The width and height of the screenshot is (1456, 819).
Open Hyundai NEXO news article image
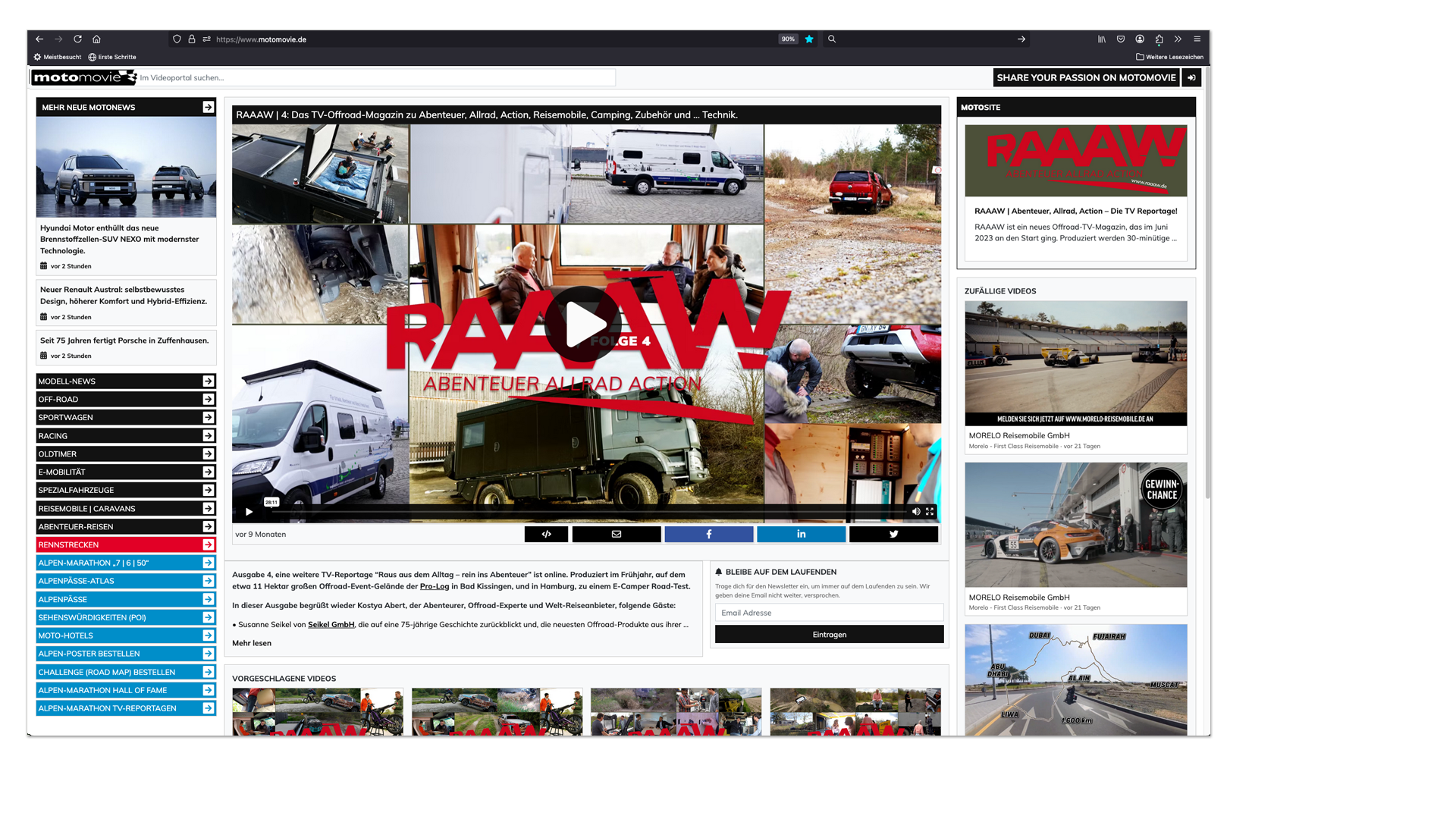[126, 168]
